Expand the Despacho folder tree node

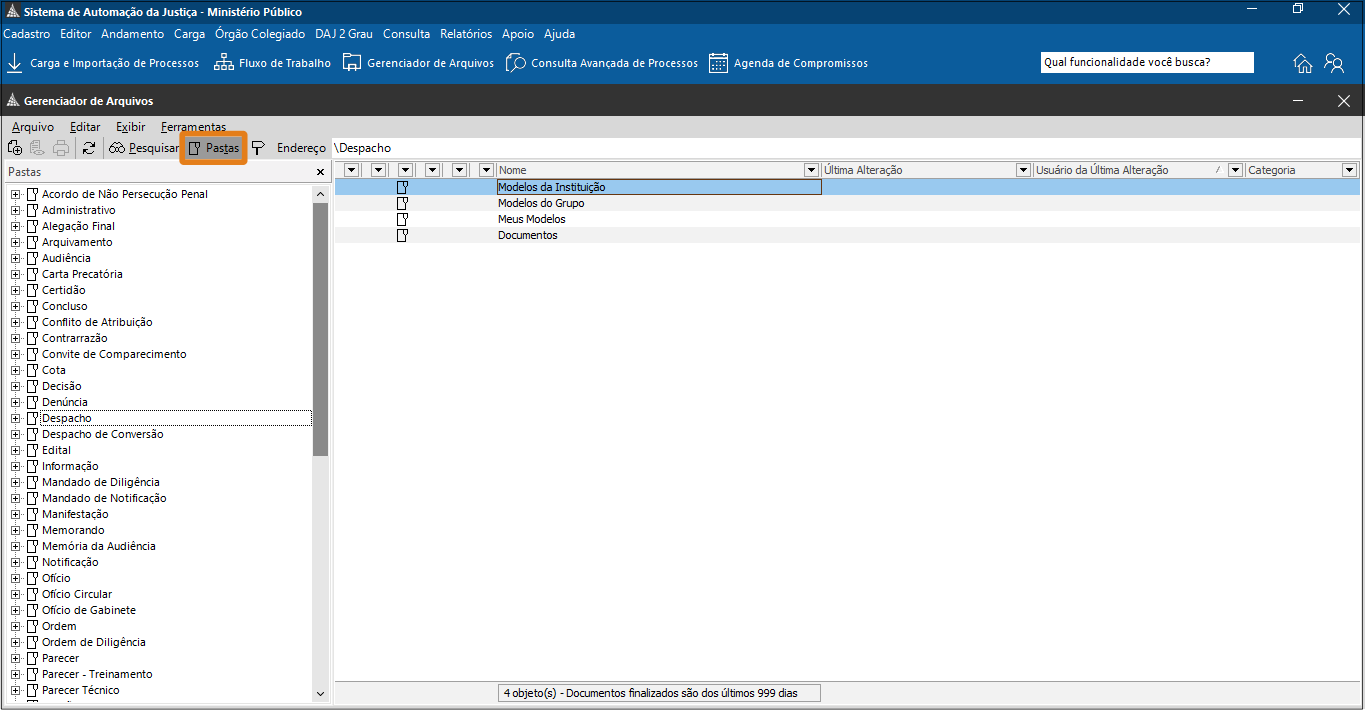(x=16, y=418)
